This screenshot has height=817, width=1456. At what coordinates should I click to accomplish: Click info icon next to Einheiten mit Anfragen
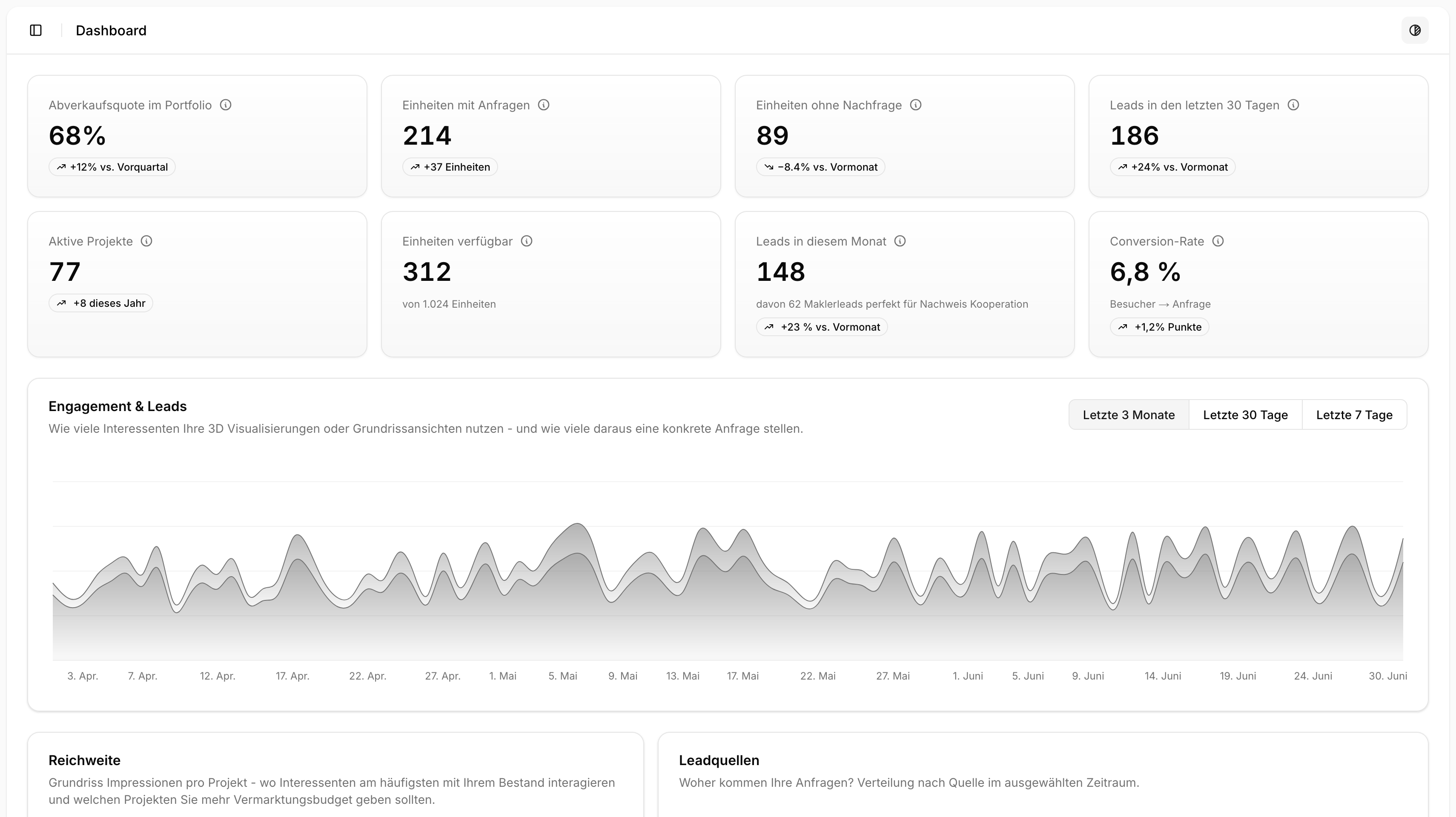click(x=544, y=105)
